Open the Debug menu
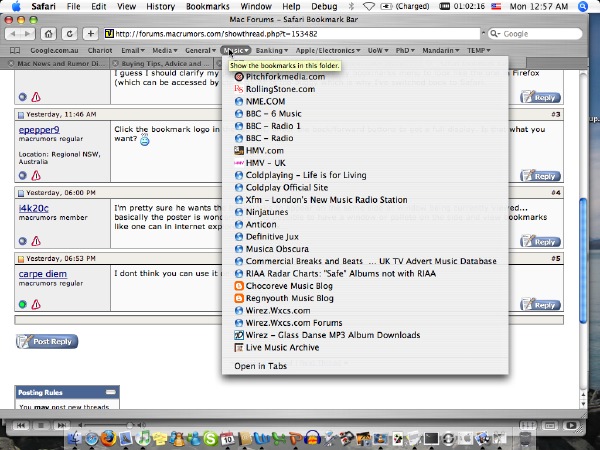Viewport: 600px width, 450px height. point(324,6)
